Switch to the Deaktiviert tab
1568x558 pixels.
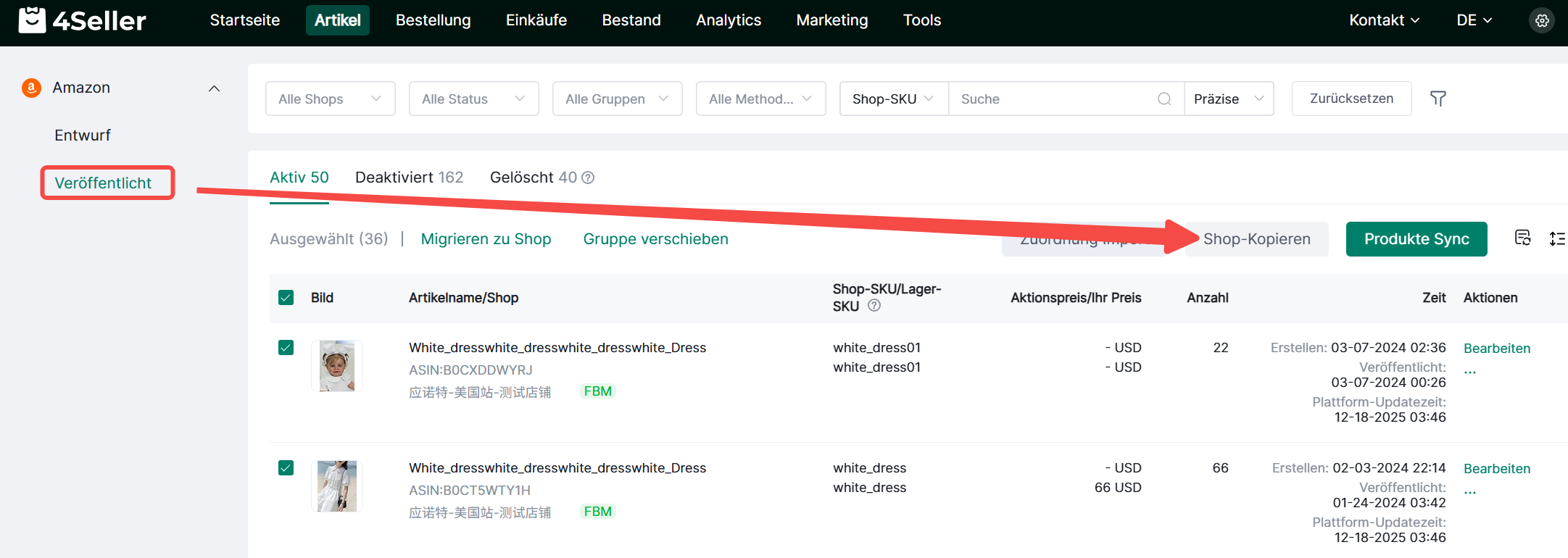pyautogui.click(x=409, y=178)
